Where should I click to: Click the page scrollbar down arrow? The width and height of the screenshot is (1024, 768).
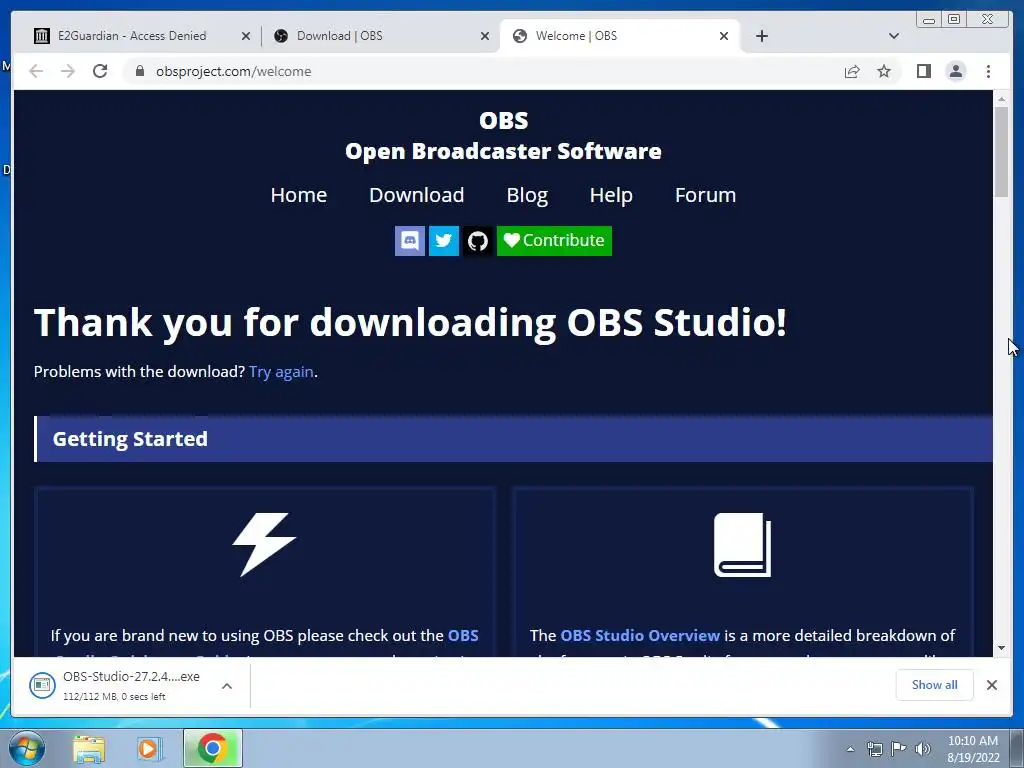[1001, 648]
